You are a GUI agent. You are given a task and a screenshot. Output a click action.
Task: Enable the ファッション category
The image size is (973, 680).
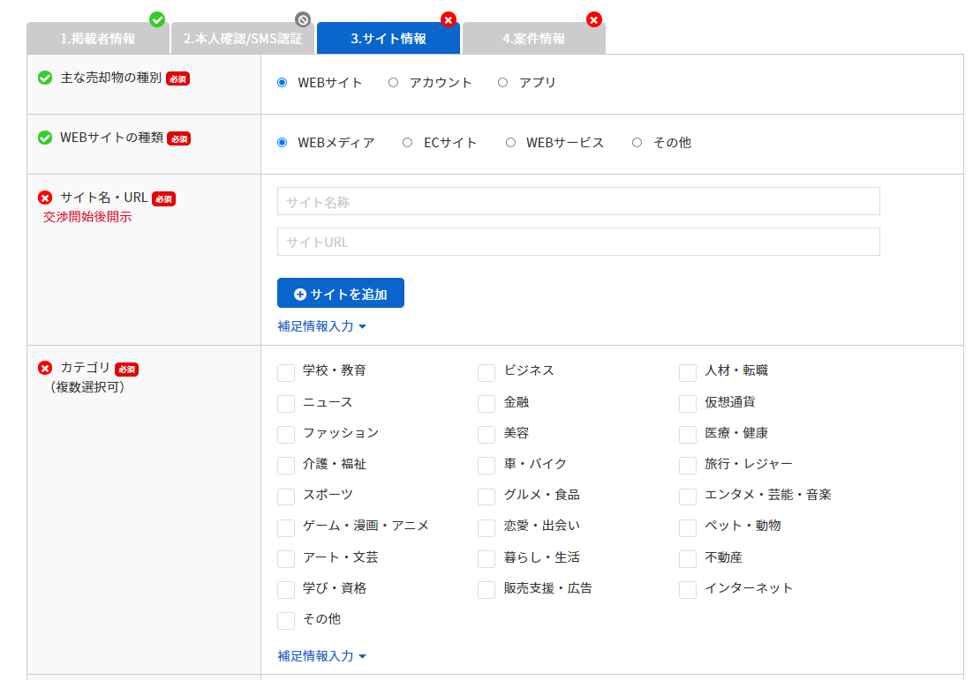point(286,435)
